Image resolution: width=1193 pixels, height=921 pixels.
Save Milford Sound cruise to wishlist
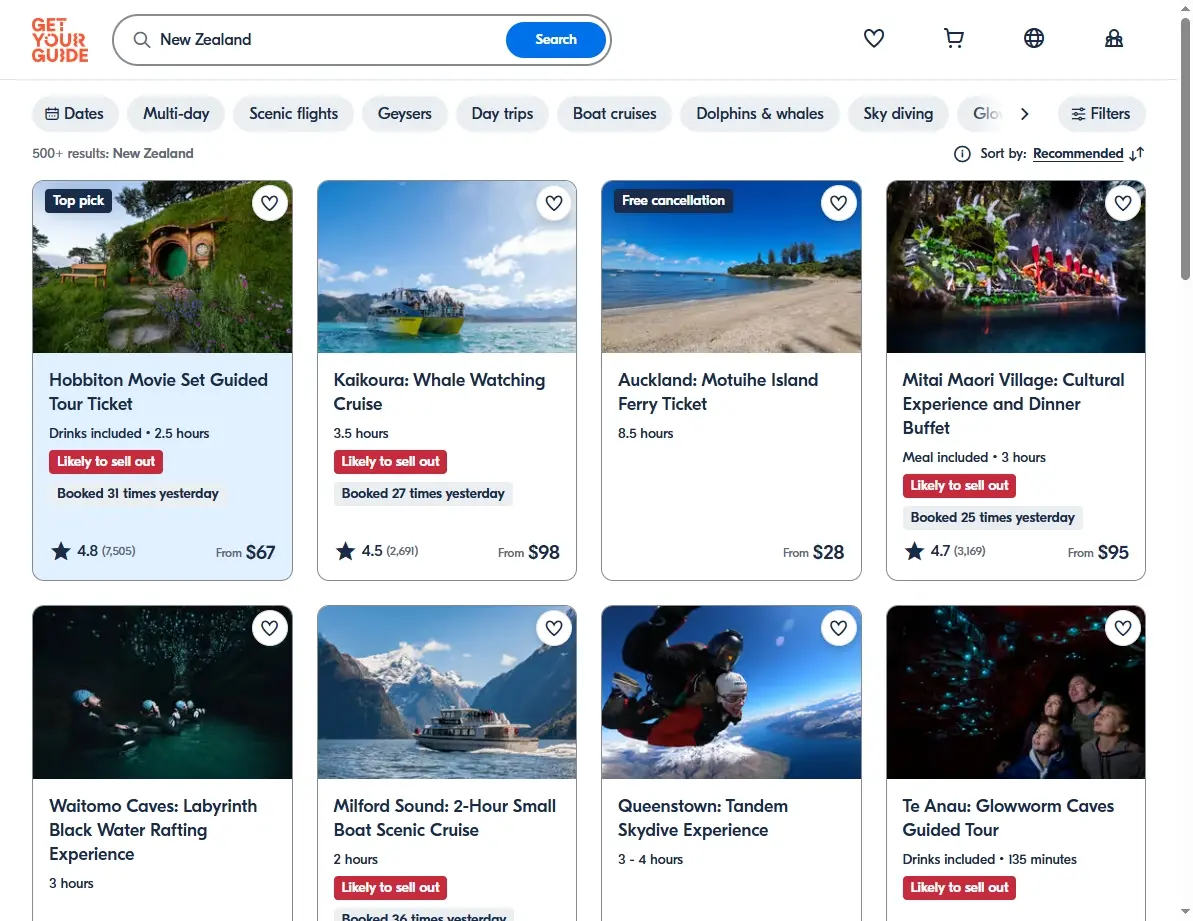(554, 628)
